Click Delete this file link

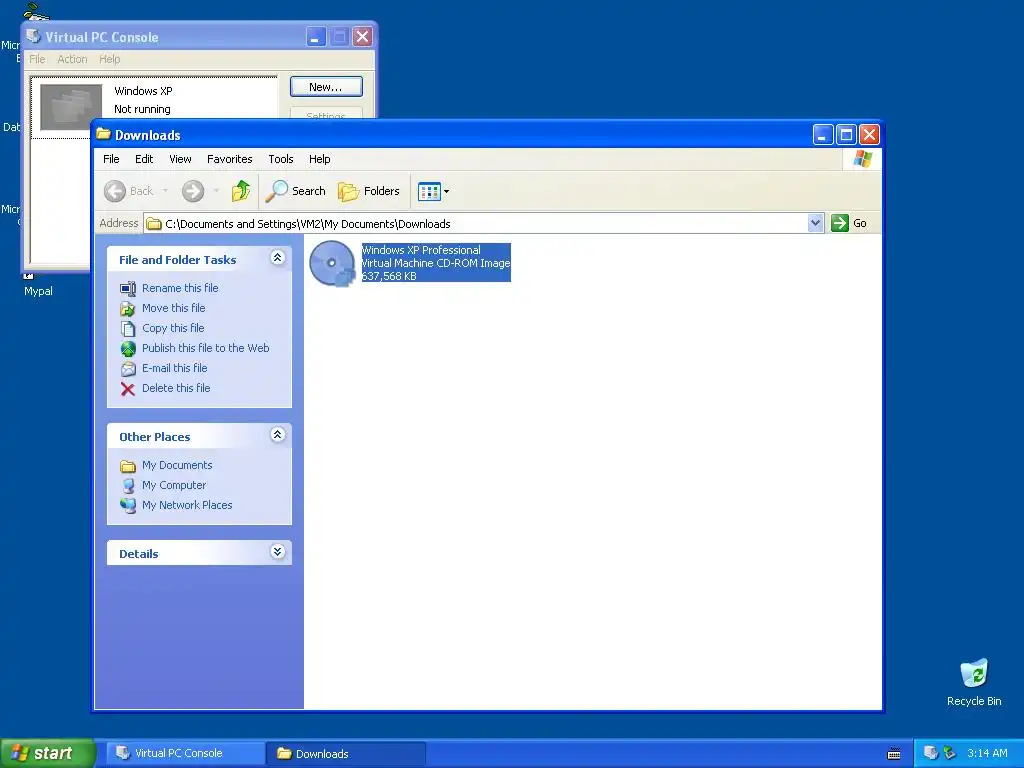[176, 388]
